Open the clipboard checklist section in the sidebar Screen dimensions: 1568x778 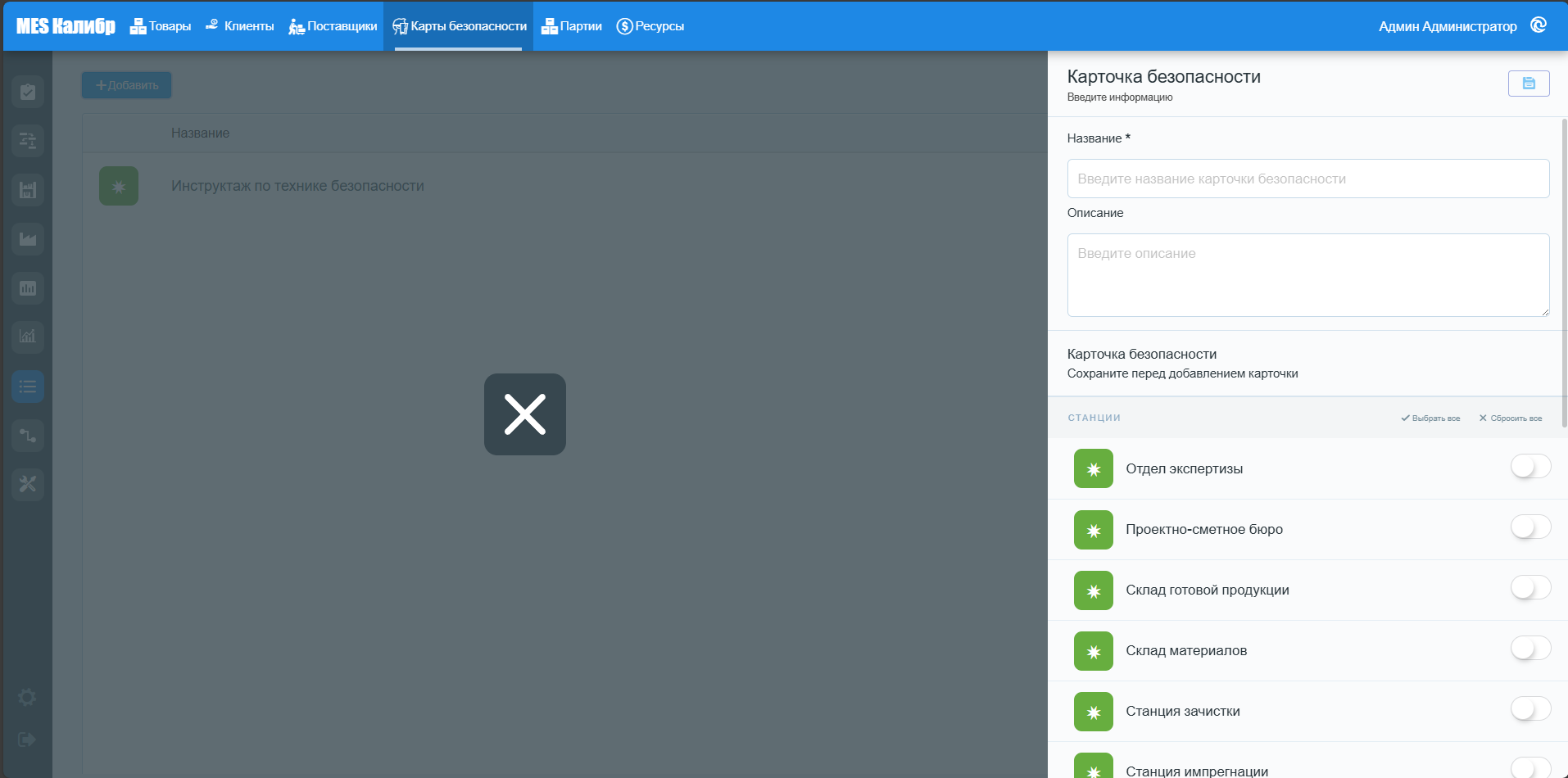(x=28, y=92)
